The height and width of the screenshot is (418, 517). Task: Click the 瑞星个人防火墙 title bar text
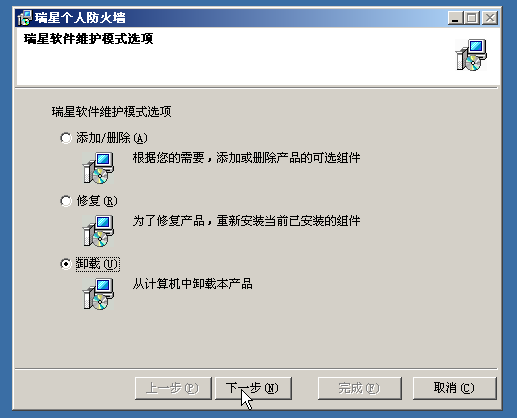click(80, 18)
